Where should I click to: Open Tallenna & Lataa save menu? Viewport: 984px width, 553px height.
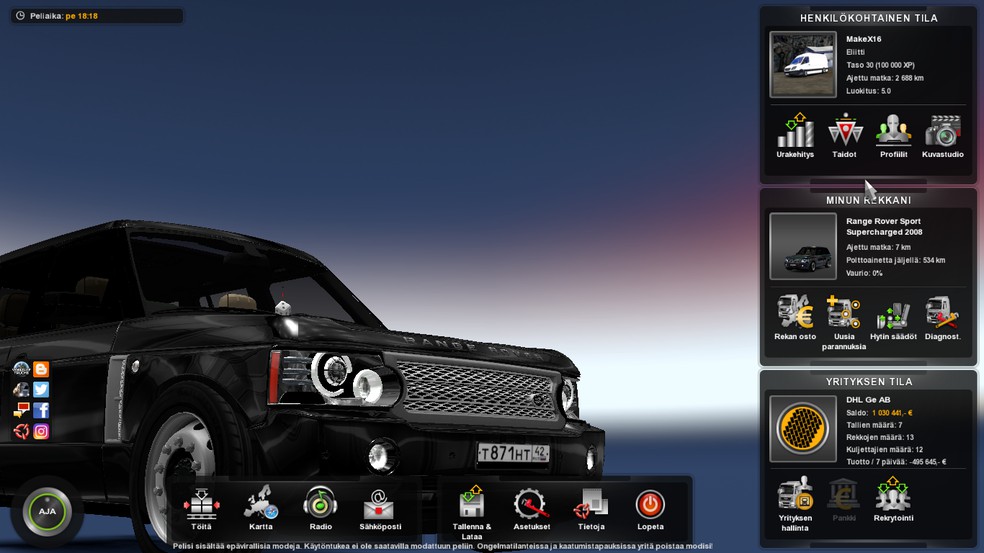point(472,506)
